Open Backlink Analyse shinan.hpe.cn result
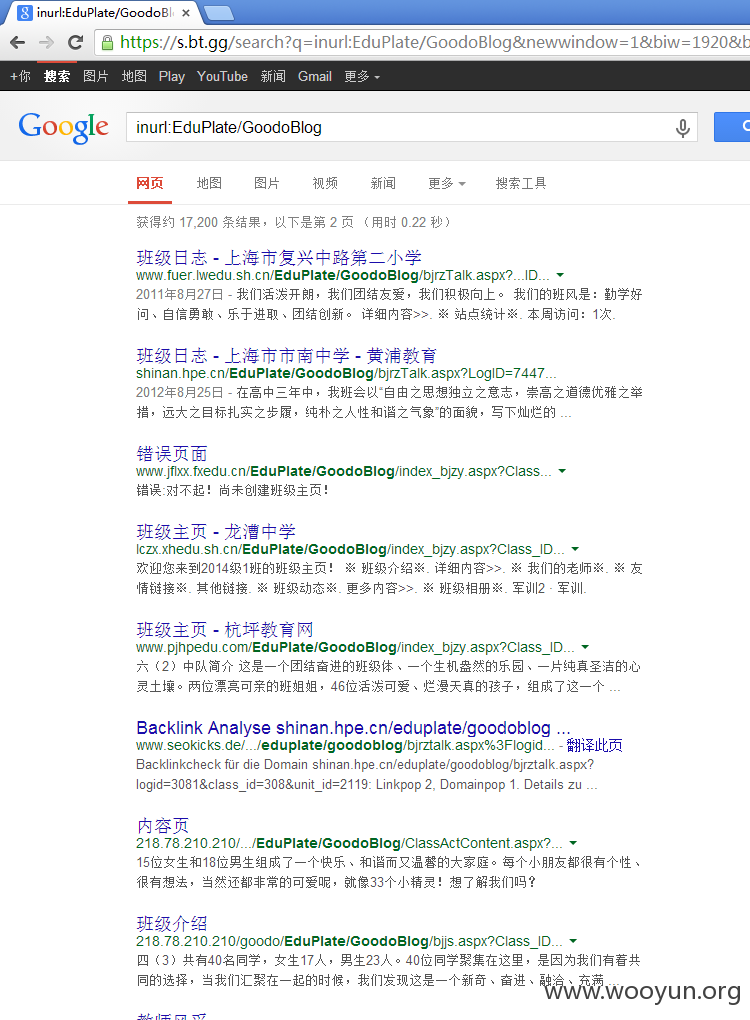 tap(353, 727)
